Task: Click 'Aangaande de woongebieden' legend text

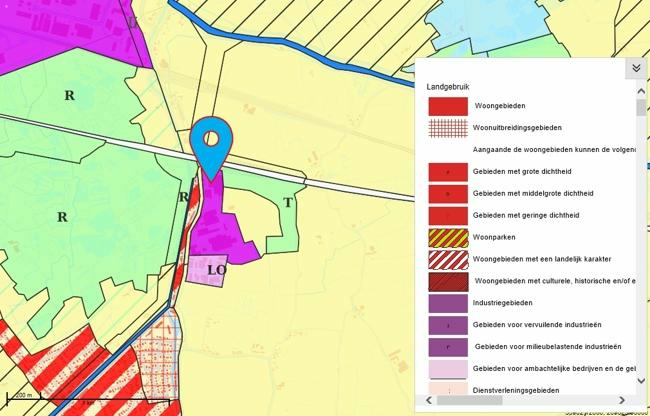Action: (554, 150)
